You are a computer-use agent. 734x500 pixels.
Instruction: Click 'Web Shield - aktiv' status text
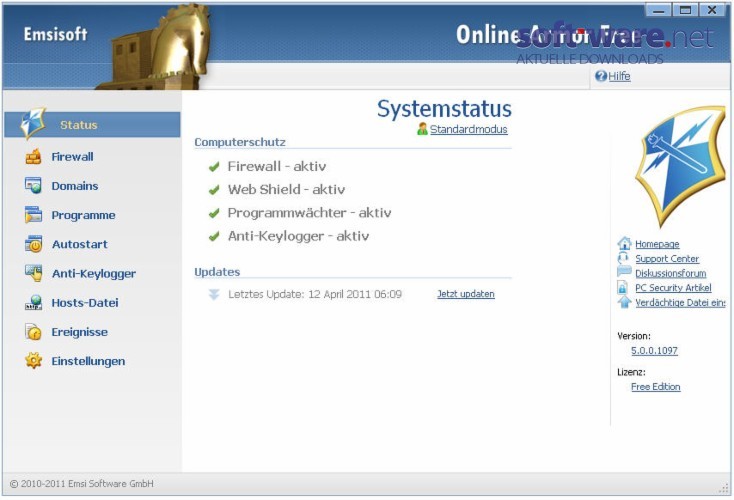point(286,190)
